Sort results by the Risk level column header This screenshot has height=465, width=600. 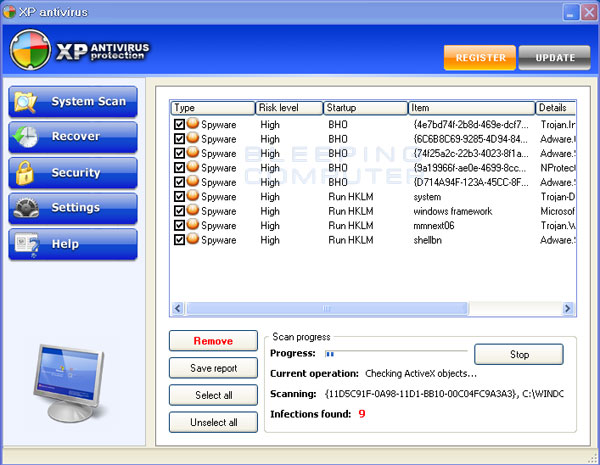[x=289, y=108]
